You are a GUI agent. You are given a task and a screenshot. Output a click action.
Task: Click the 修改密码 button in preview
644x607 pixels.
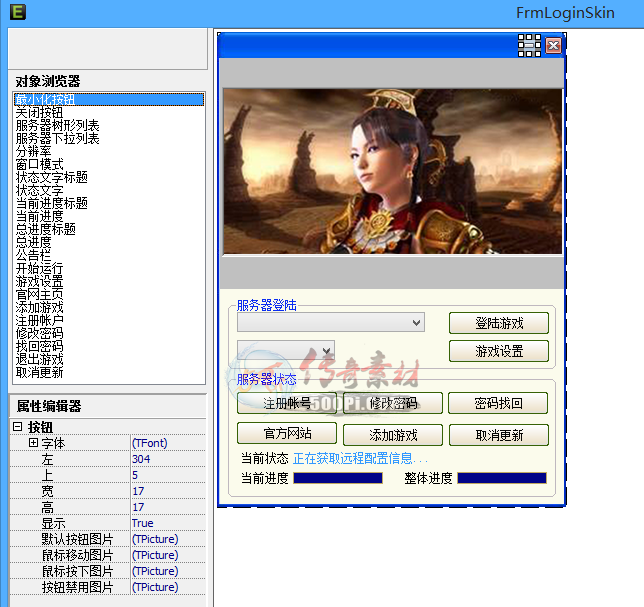[393, 403]
